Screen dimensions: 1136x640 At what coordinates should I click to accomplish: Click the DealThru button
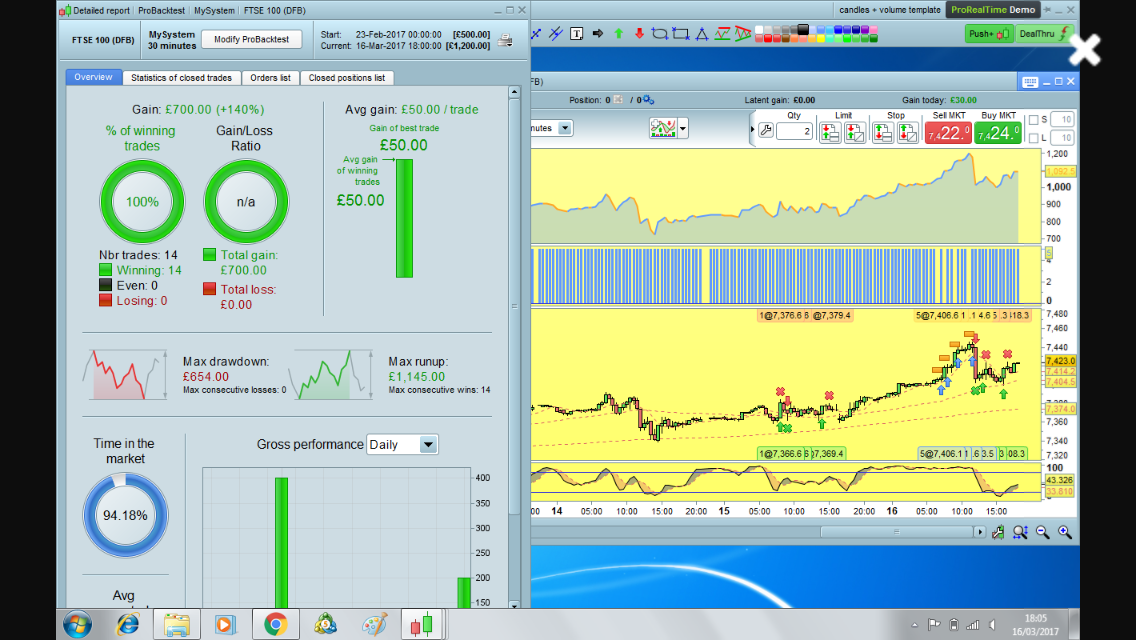pyautogui.click(x=1044, y=33)
